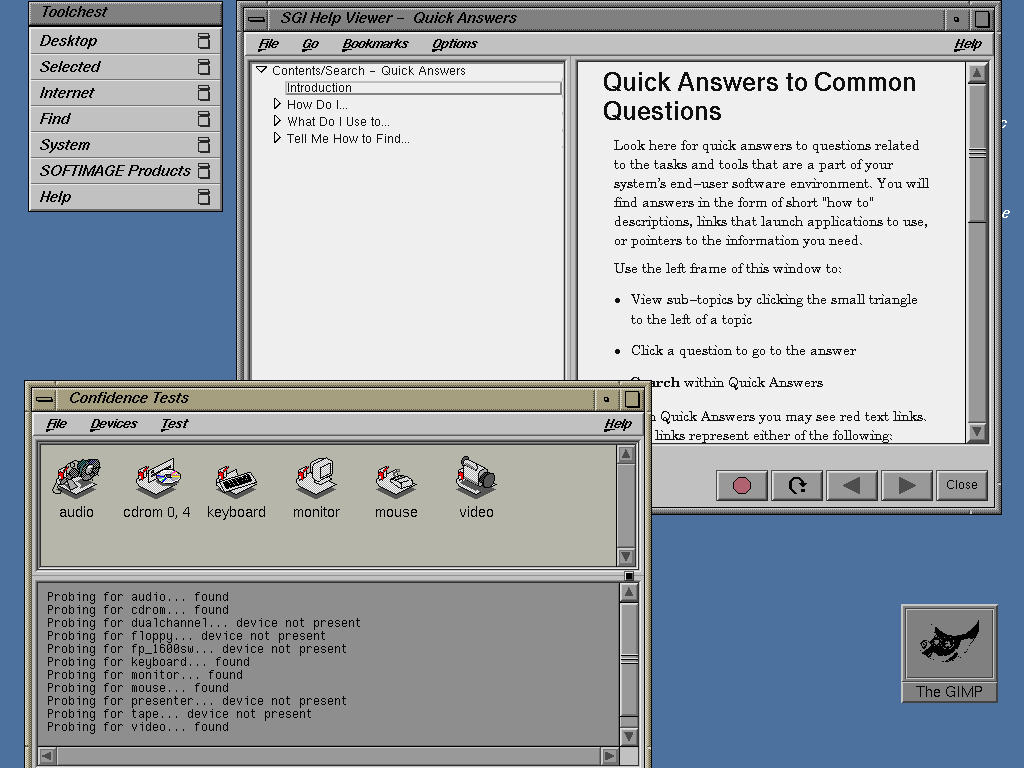
Task: Open the Help toolchest entry
Action: click(x=125, y=197)
